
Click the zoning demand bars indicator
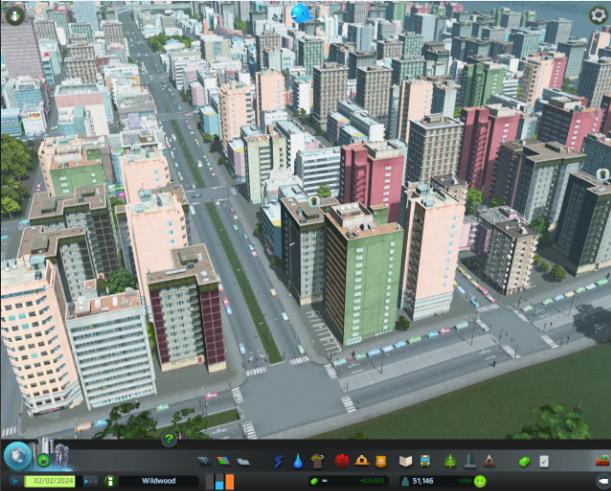[x=220, y=482]
